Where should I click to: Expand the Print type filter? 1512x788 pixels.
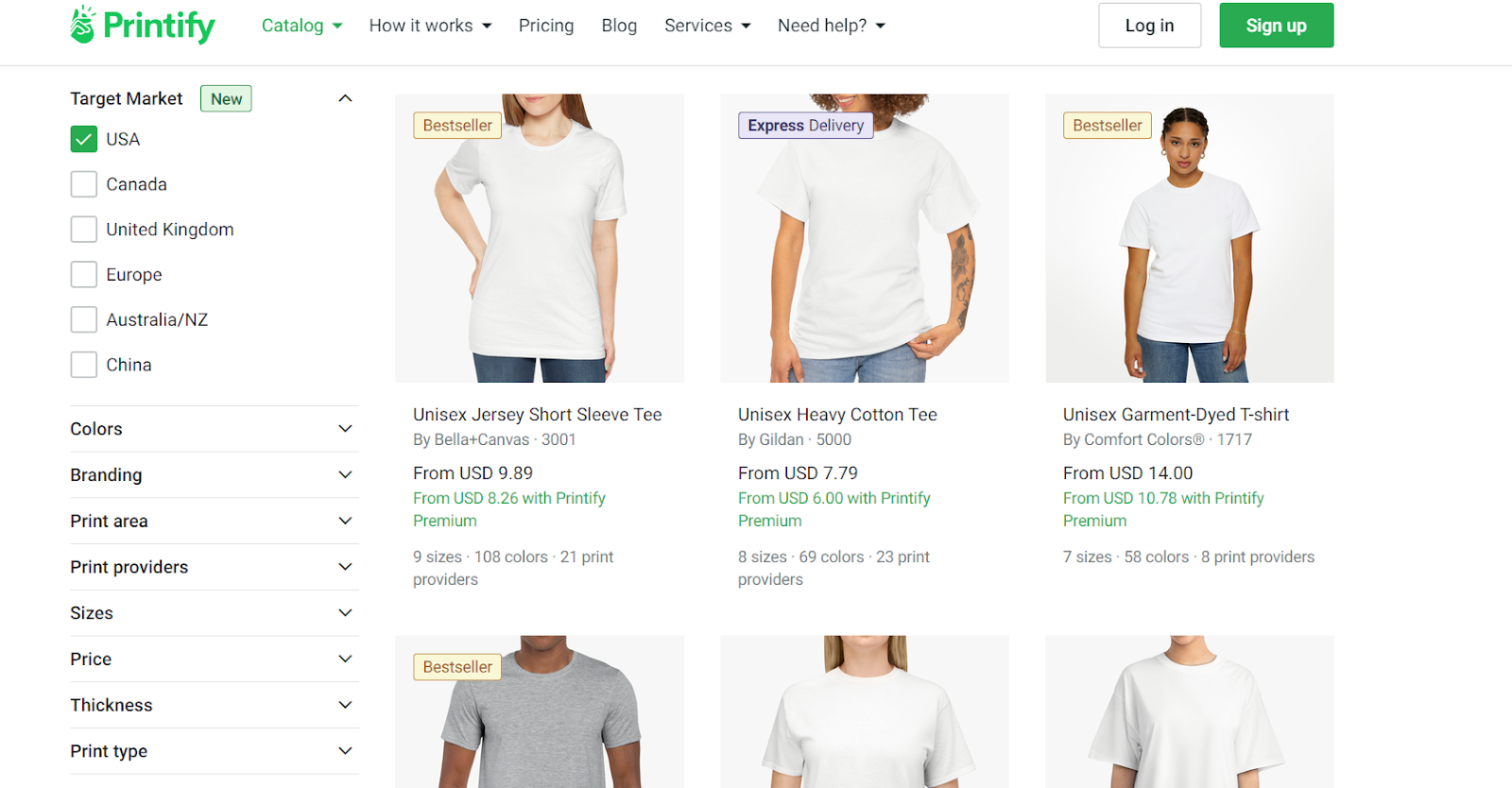(215, 751)
